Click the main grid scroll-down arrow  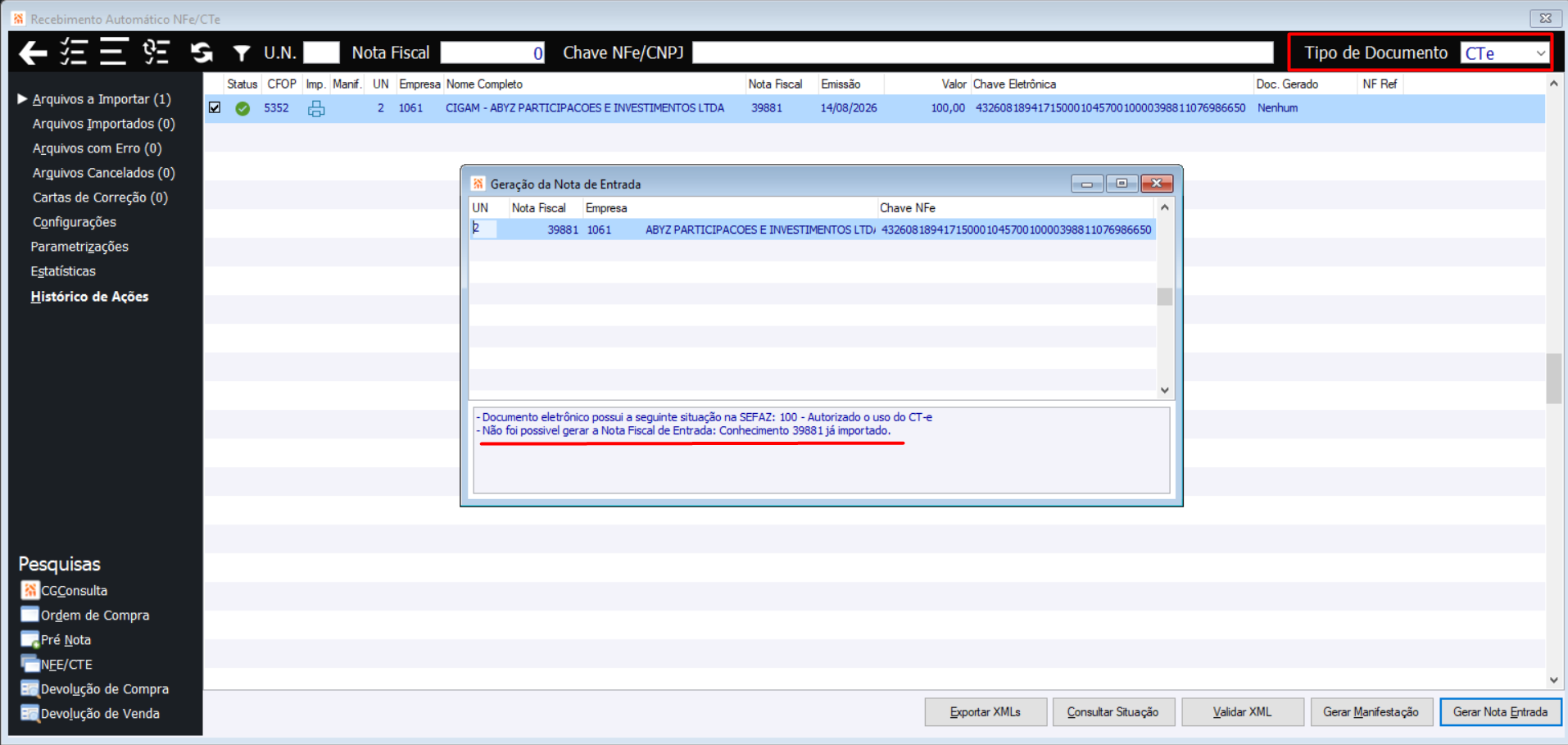[1554, 680]
